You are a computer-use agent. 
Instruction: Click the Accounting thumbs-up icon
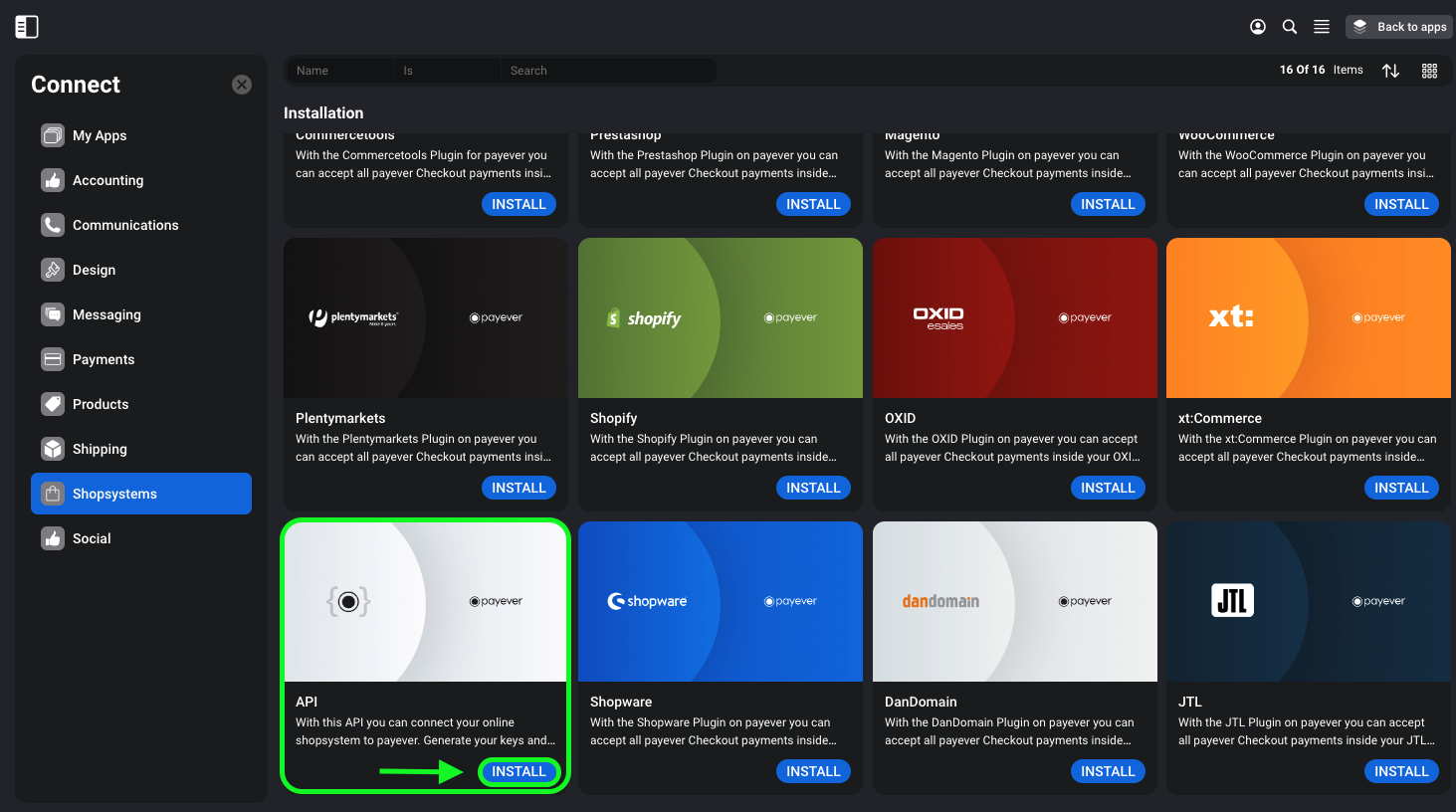[53, 180]
